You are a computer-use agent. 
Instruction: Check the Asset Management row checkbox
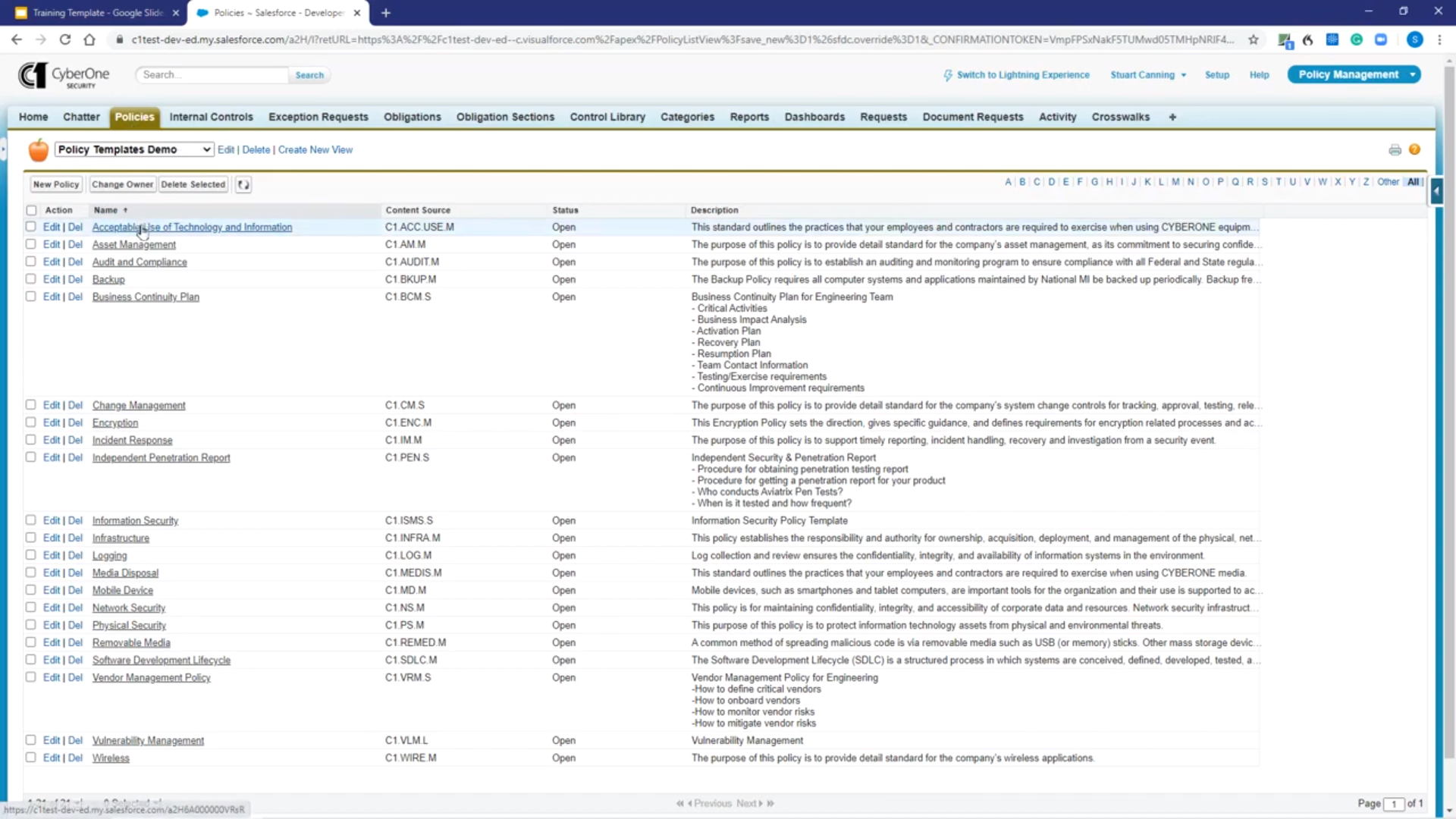30,244
